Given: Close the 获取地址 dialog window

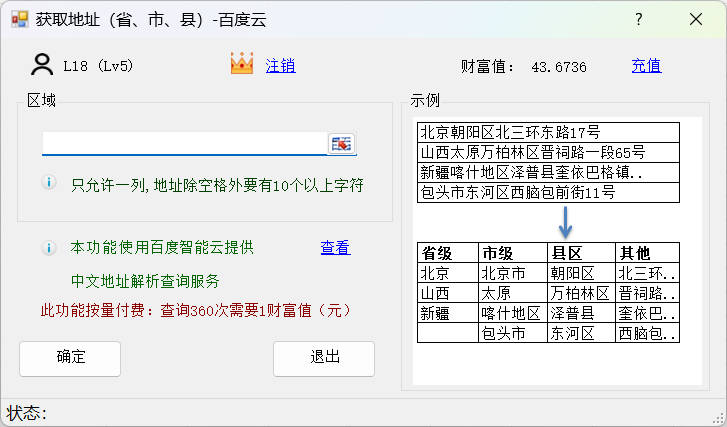Looking at the screenshot, I should pyautogui.click(x=696, y=19).
